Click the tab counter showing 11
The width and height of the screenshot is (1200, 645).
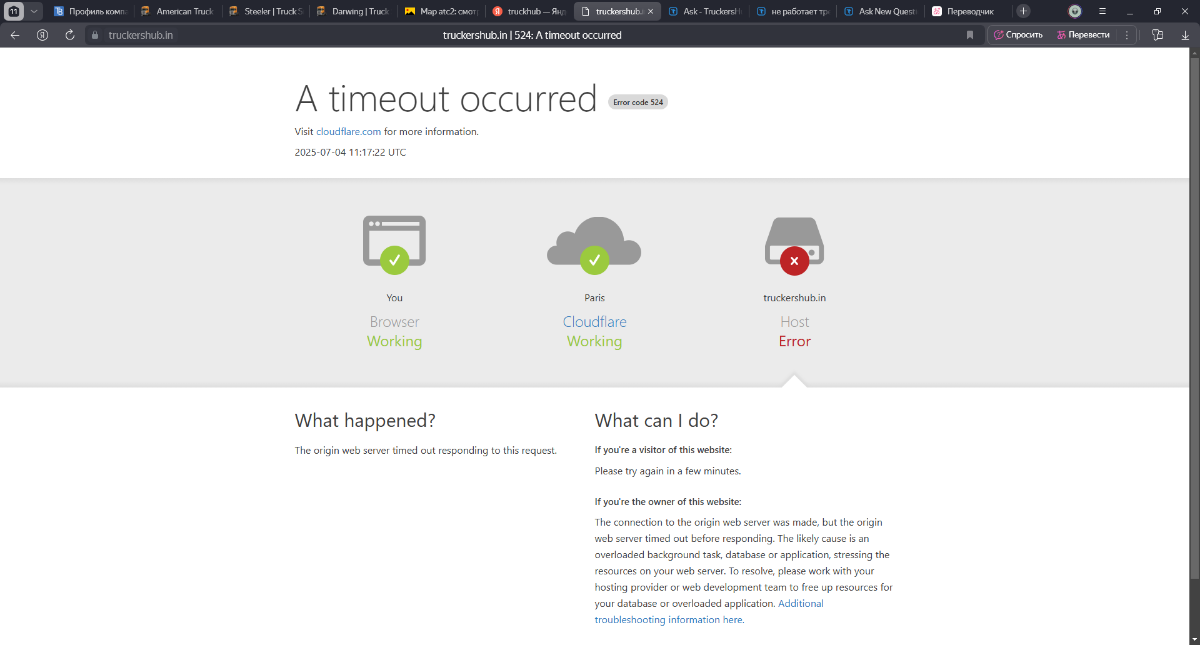14,11
